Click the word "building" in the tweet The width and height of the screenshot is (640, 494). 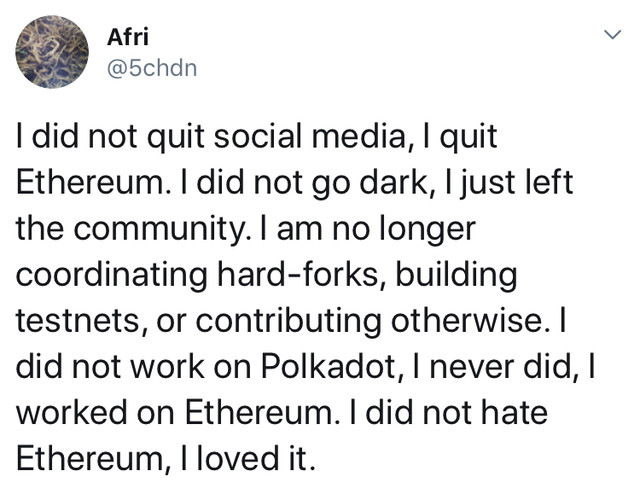tap(456, 275)
